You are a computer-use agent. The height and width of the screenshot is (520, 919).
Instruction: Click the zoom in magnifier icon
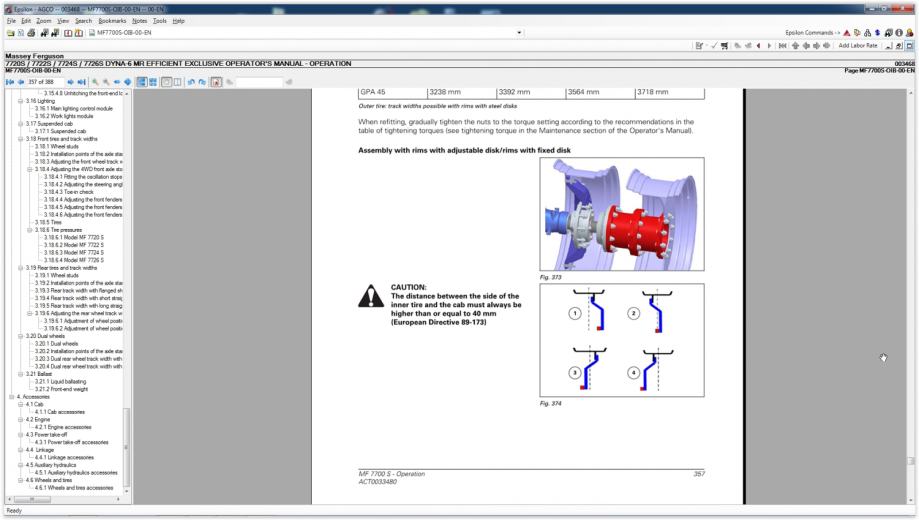point(96,82)
